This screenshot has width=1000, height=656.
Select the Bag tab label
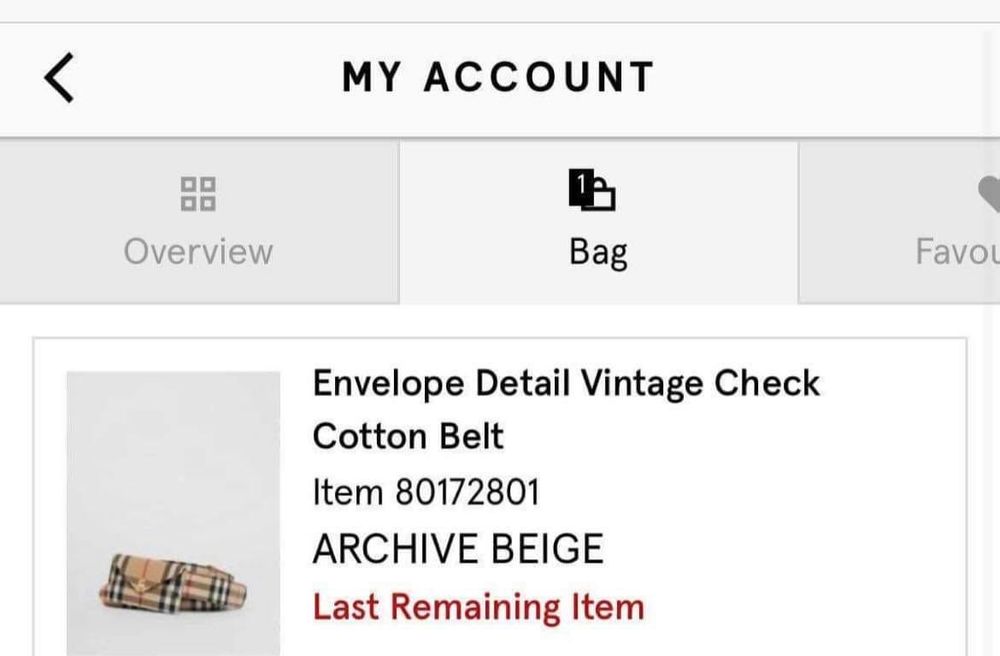[598, 251]
